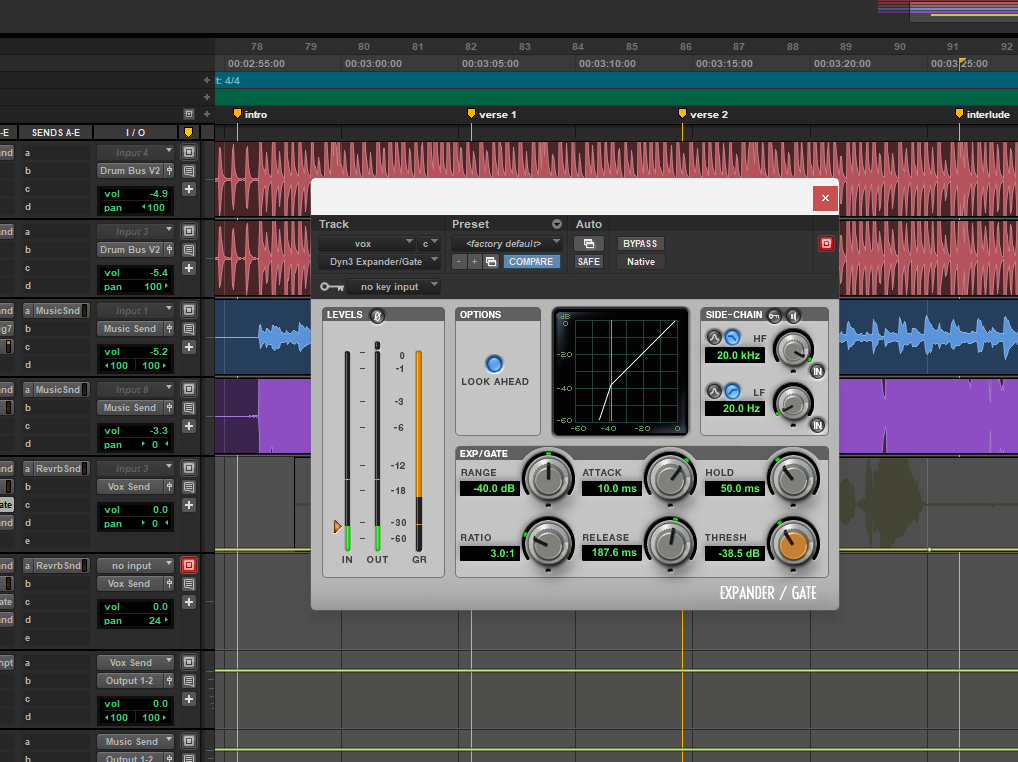This screenshot has height=762, width=1018.
Task: Enable the LOOK AHEAD option
Action: [x=494, y=363]
